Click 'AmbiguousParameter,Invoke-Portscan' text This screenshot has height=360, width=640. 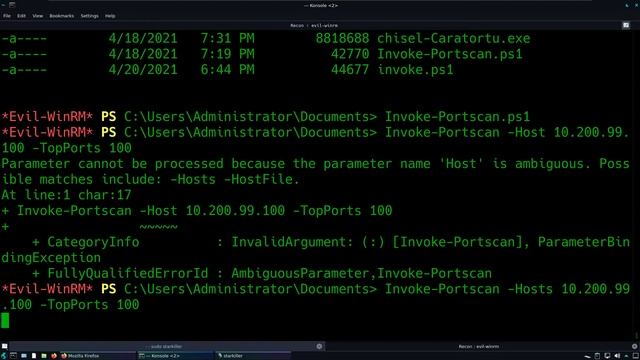(x=362, y=273)
